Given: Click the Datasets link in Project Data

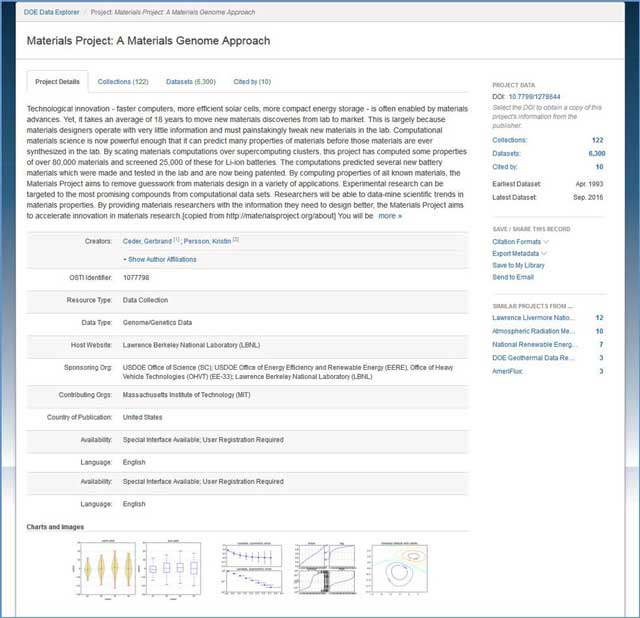Looking at the screenshot, I should click(x=506, y=153).
